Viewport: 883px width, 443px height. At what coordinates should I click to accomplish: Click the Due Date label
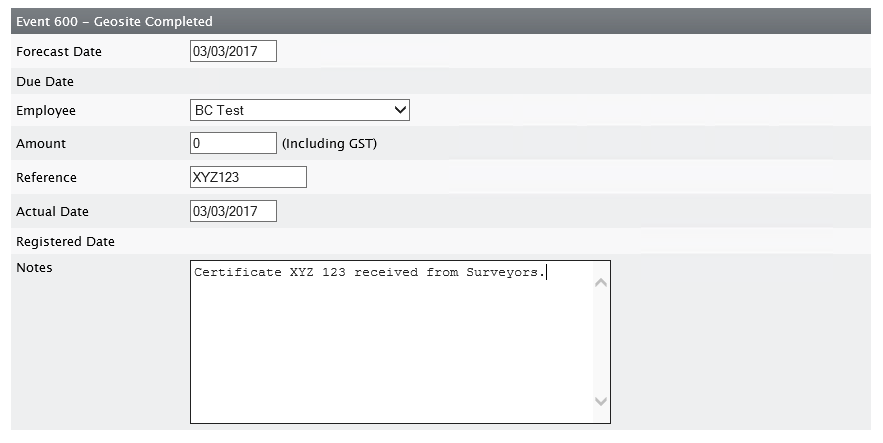[45, 82]
